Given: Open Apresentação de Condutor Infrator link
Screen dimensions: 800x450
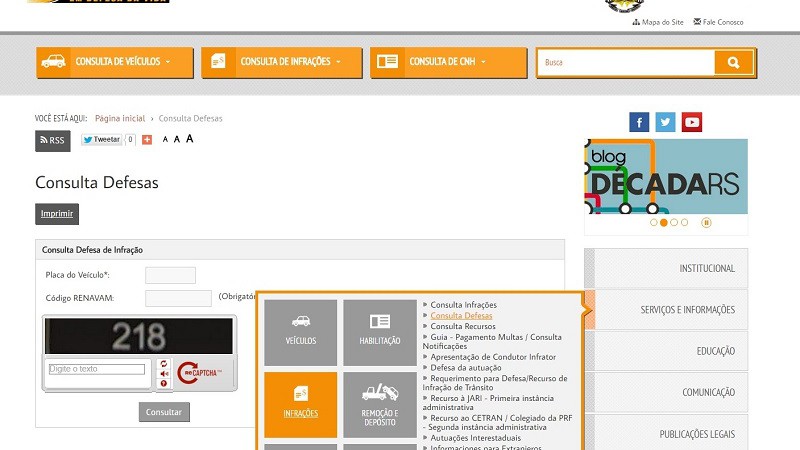Looking at the screenshot, I should click(x=493, y=357).
